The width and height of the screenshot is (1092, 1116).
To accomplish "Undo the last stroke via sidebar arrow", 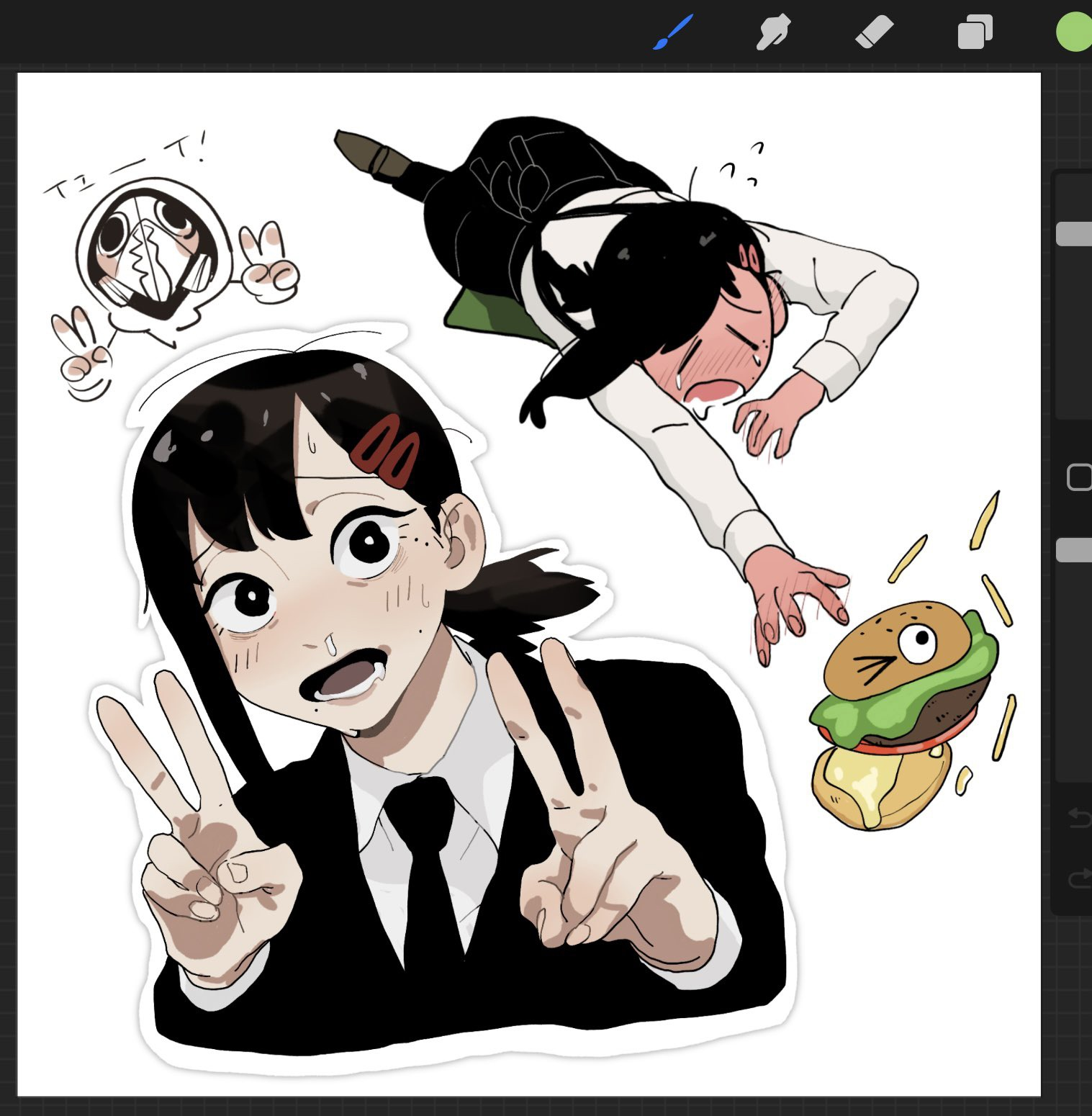I will point(1079,817).
